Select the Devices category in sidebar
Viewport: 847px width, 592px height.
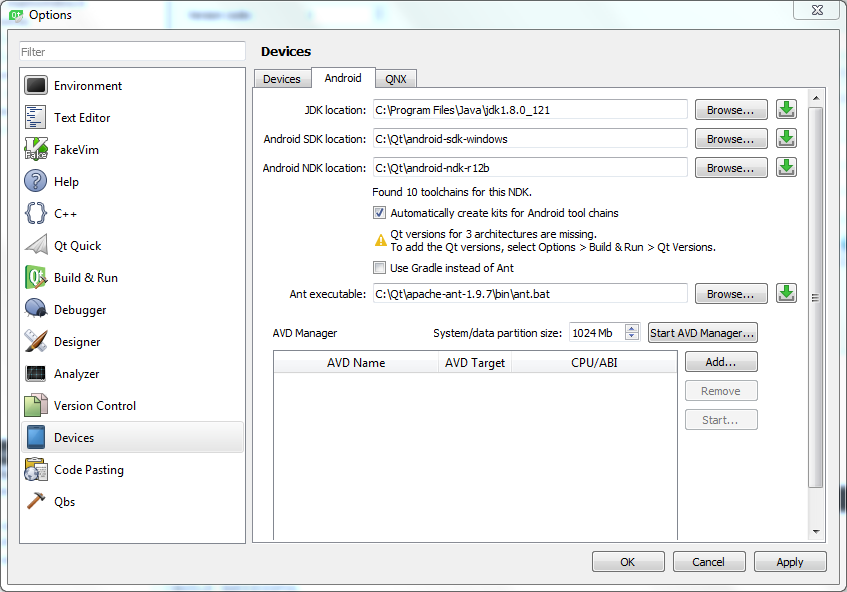pyautogui.click(x=132, y=438)
